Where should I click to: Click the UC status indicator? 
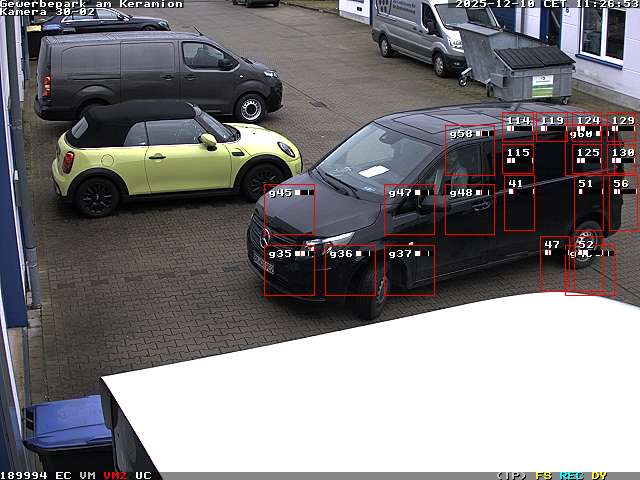tap(143, 475)
